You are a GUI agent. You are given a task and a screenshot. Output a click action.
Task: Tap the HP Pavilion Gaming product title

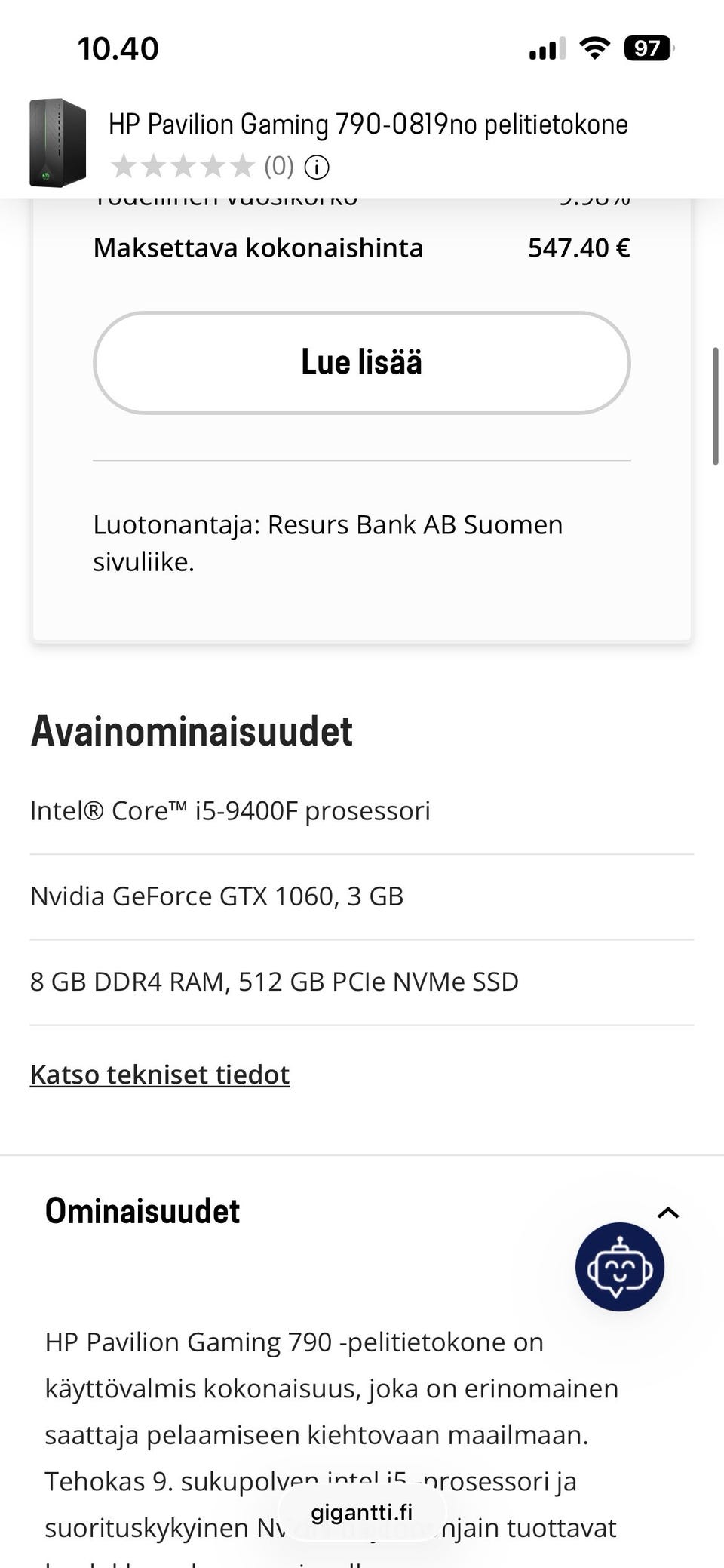pos(368,125)
